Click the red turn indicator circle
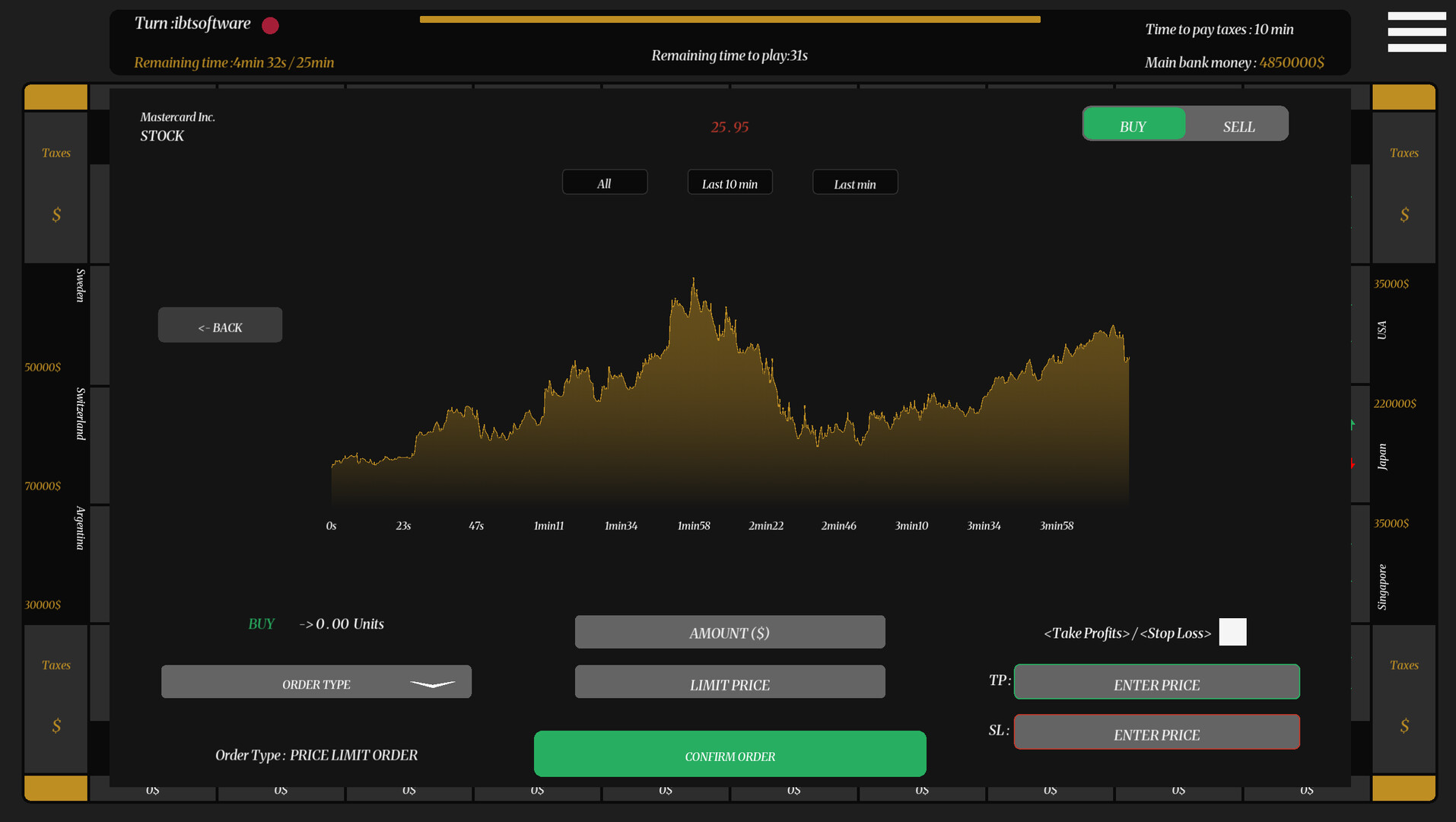Viewport: 1456px width, 822px height. pos(269,25)
